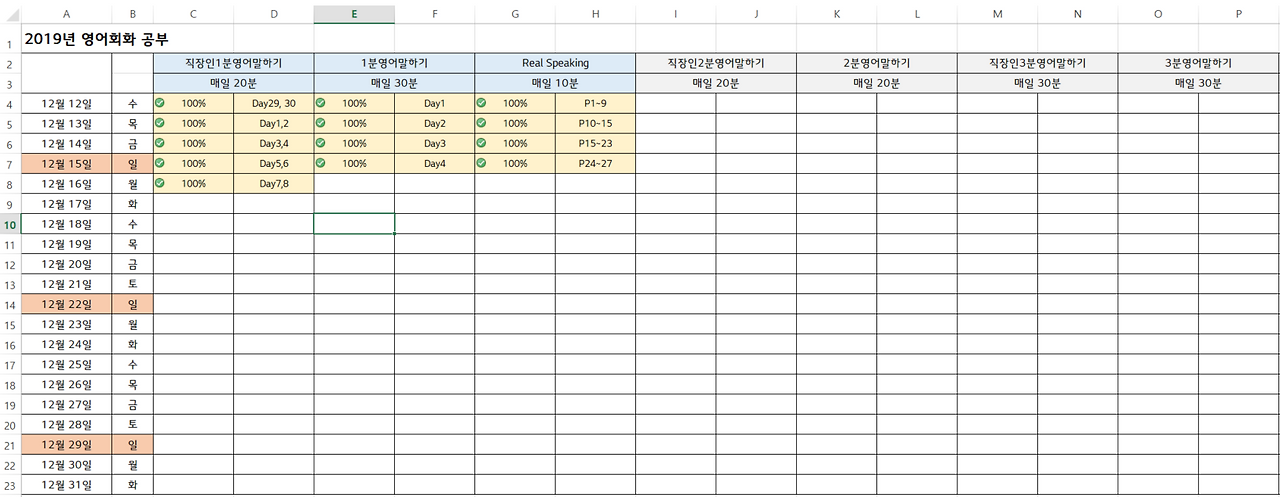Screen dimensions: 1280x497
Task: Select column A header
Action: tap(67, 14)
